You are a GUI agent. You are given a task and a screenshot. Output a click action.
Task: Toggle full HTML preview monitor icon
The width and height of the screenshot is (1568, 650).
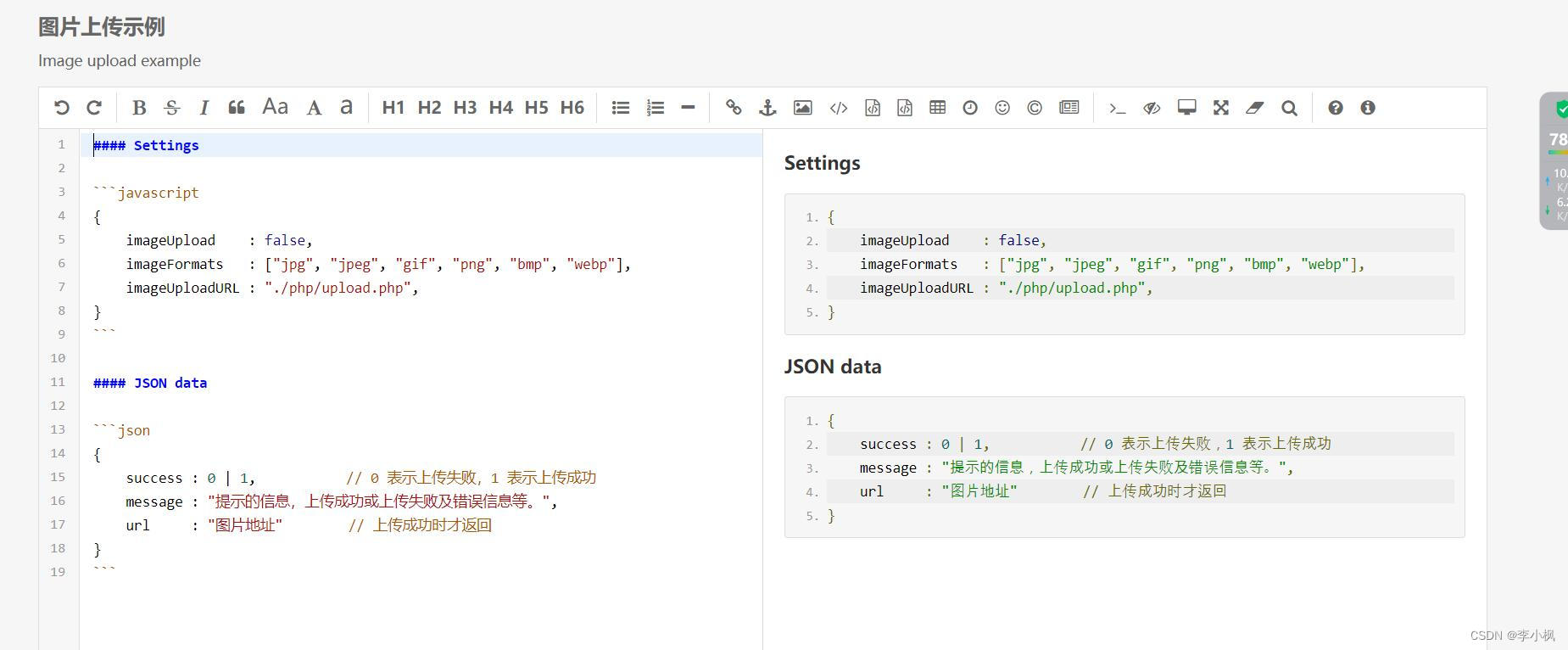(1187, 108)
